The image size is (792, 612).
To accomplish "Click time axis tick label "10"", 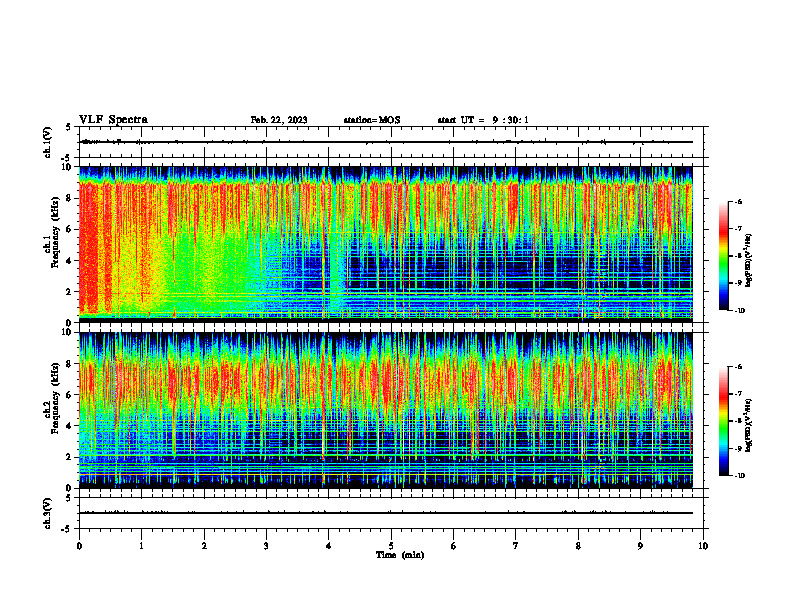I will [x=703, y=546].
